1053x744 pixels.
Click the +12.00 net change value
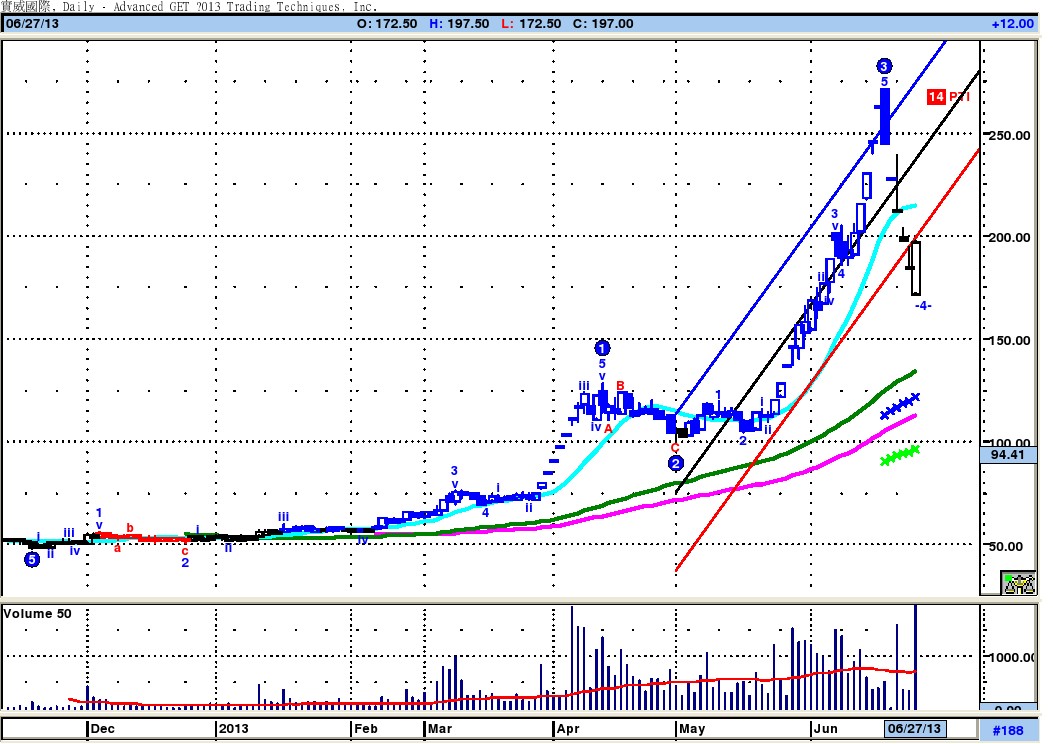[x=1013, y=24]
